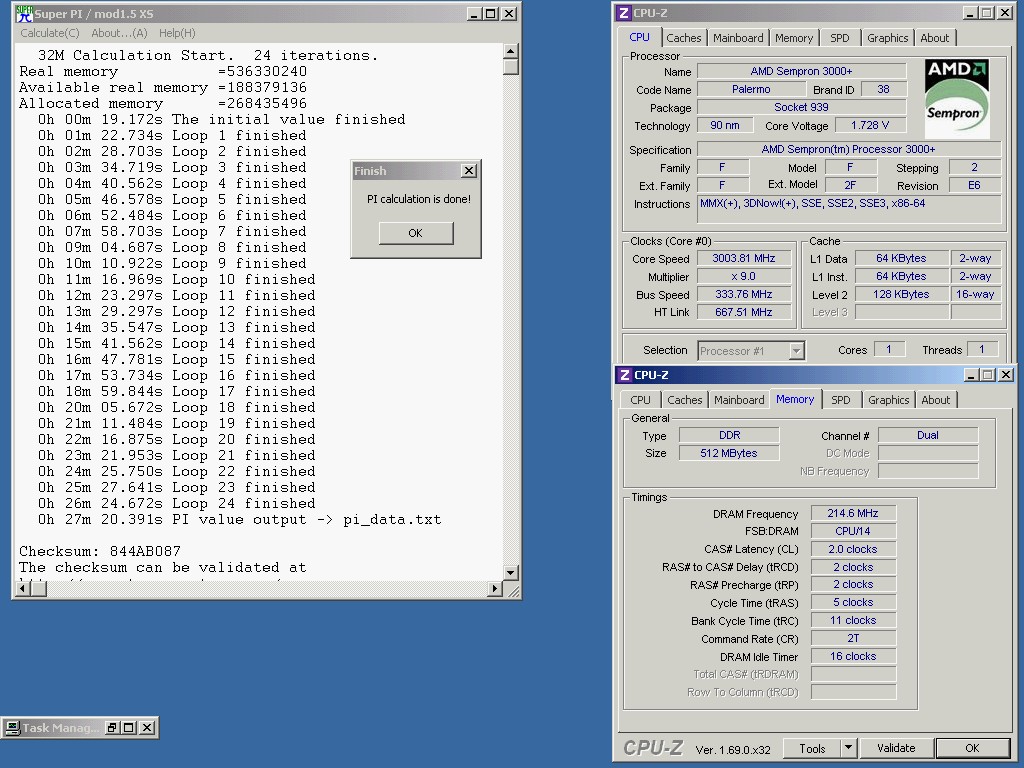Open the Help(H) menu in Super PI
1024x768 pixels.
(177, 33)
